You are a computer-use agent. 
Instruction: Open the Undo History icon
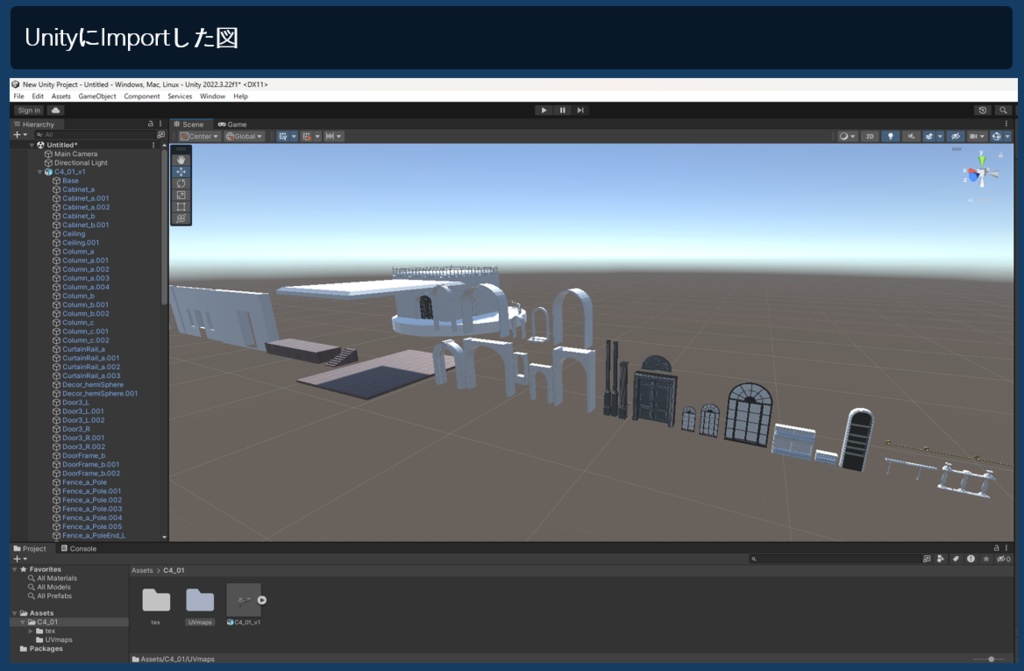point(982,110)
